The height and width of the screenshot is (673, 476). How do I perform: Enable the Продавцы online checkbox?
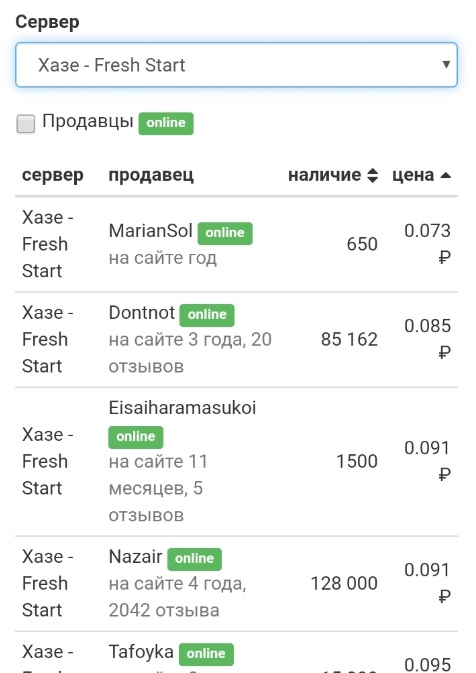26,124
